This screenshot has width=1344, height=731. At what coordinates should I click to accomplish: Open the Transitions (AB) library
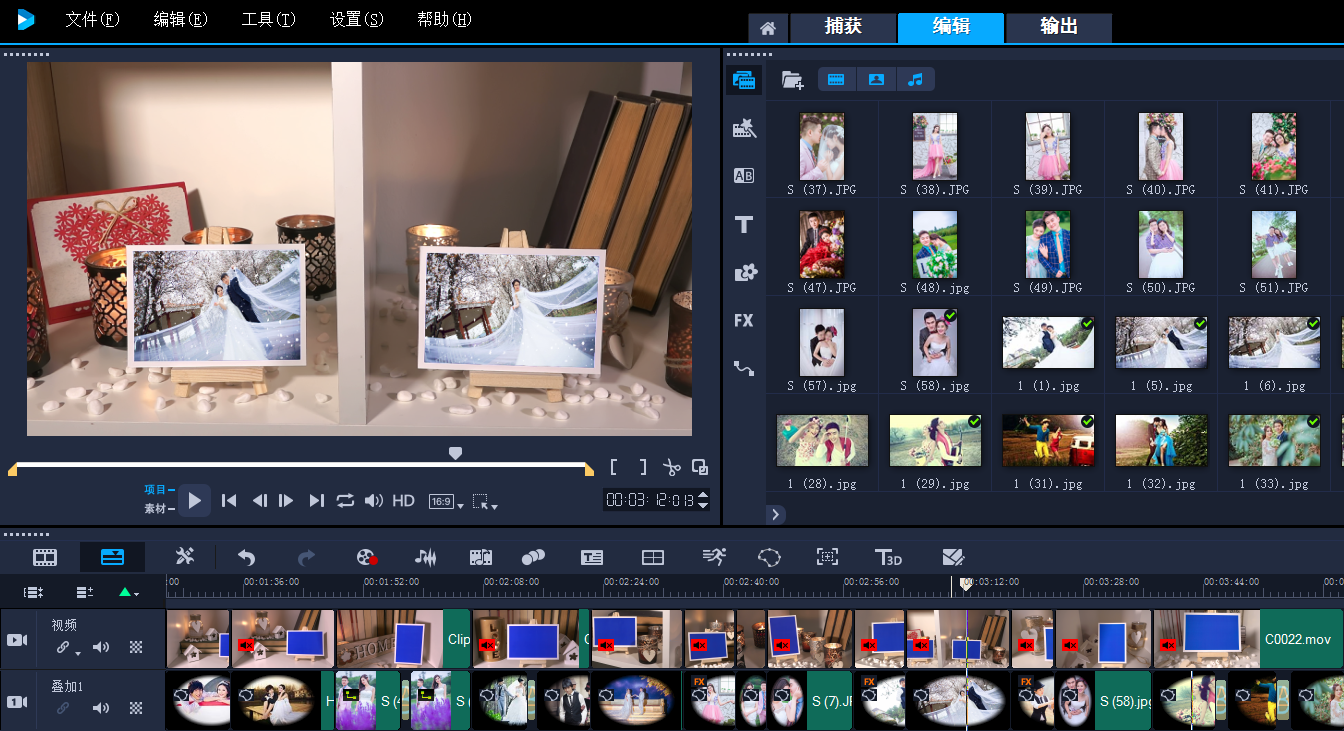pyautogui.click(x=743, y=176)
